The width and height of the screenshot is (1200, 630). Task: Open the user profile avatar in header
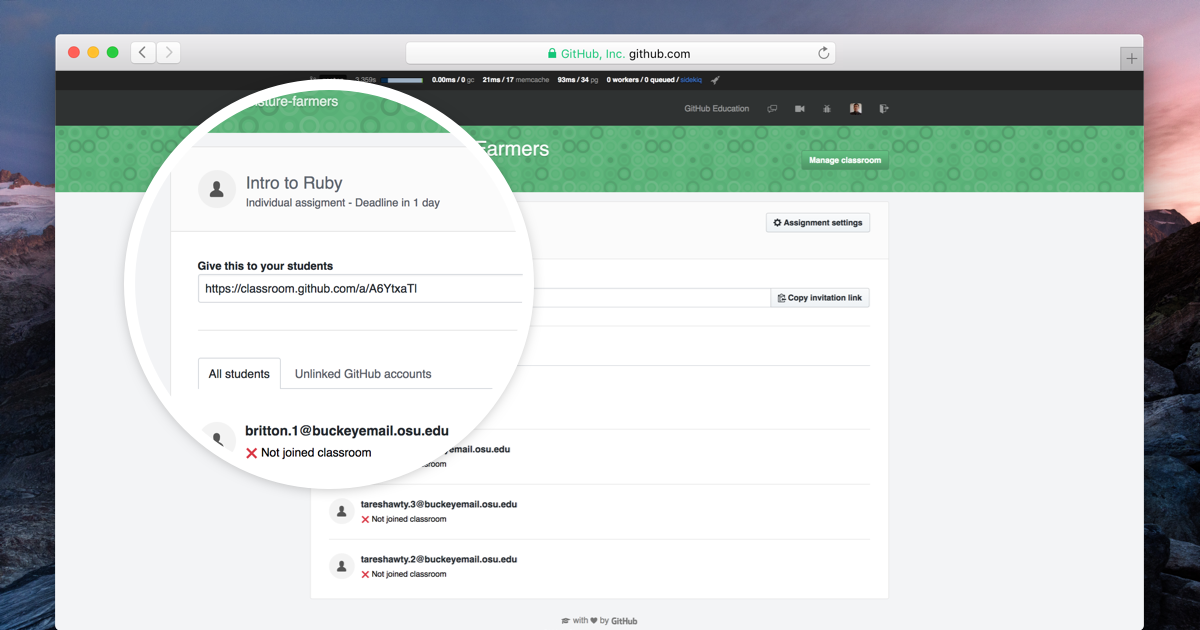[x=855, y=109]
